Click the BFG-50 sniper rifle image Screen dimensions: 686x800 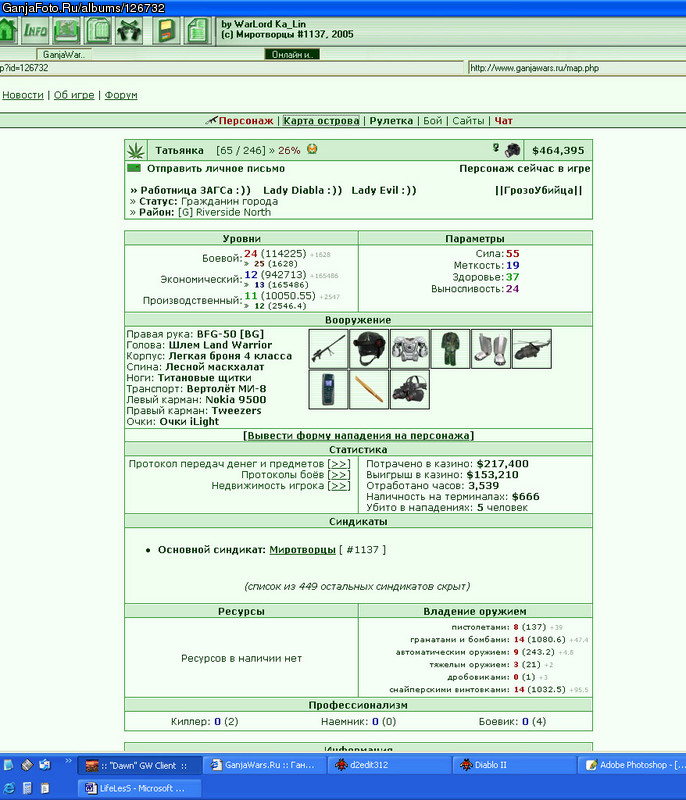click(x=328, y=349)
